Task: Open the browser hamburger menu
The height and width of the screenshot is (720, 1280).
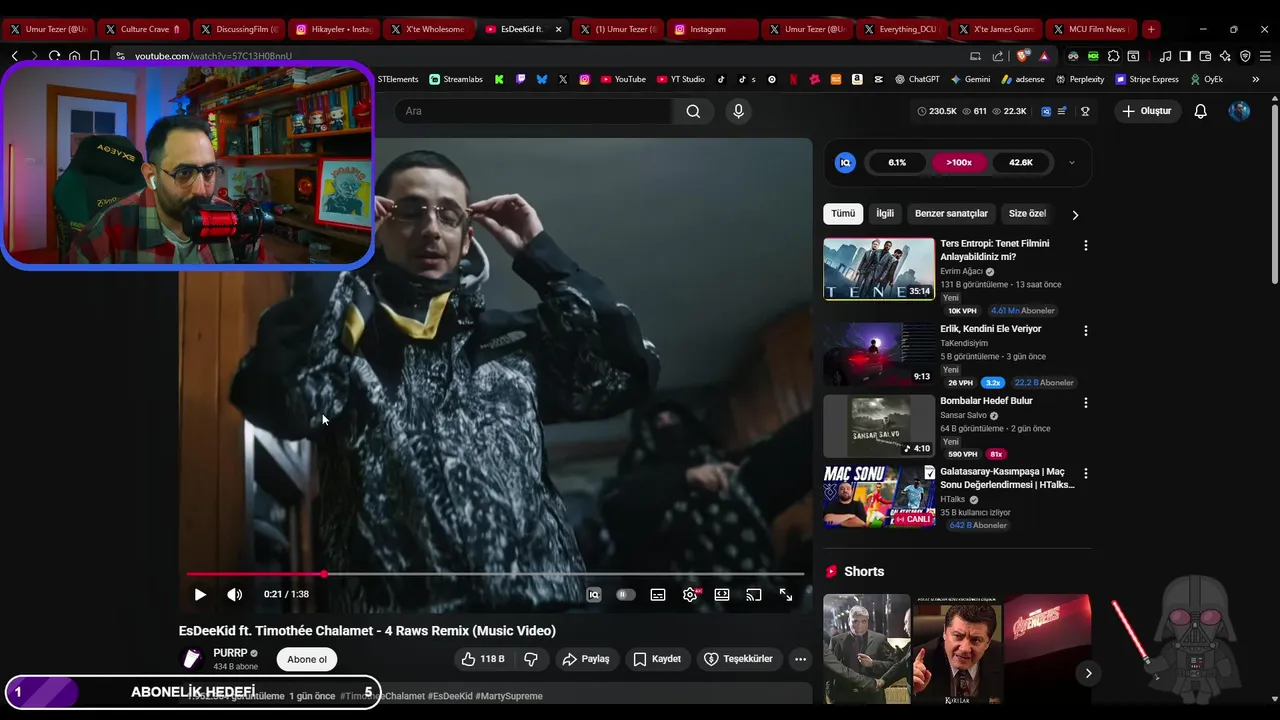Action: tap(1265, 56)
